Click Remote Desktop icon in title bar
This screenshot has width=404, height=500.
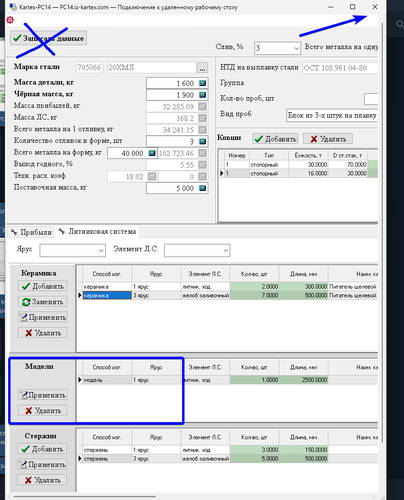click(x=13, y=7)
